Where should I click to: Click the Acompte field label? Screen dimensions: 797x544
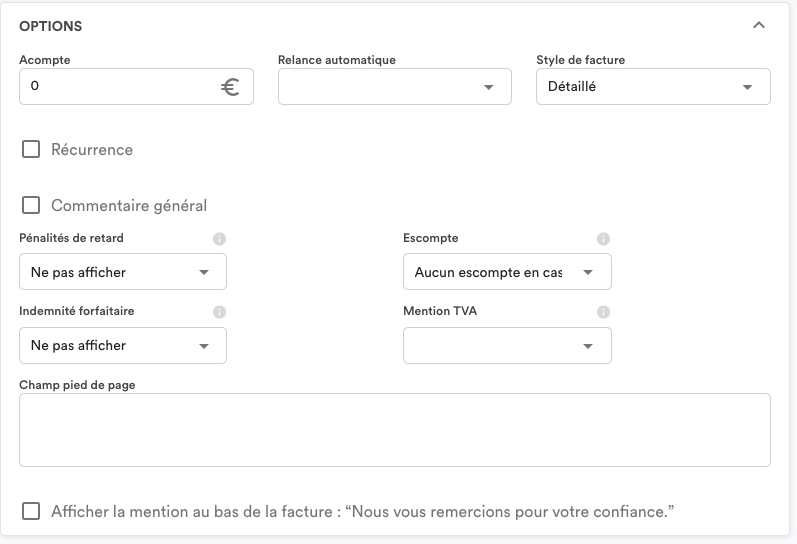coord(45,59)
